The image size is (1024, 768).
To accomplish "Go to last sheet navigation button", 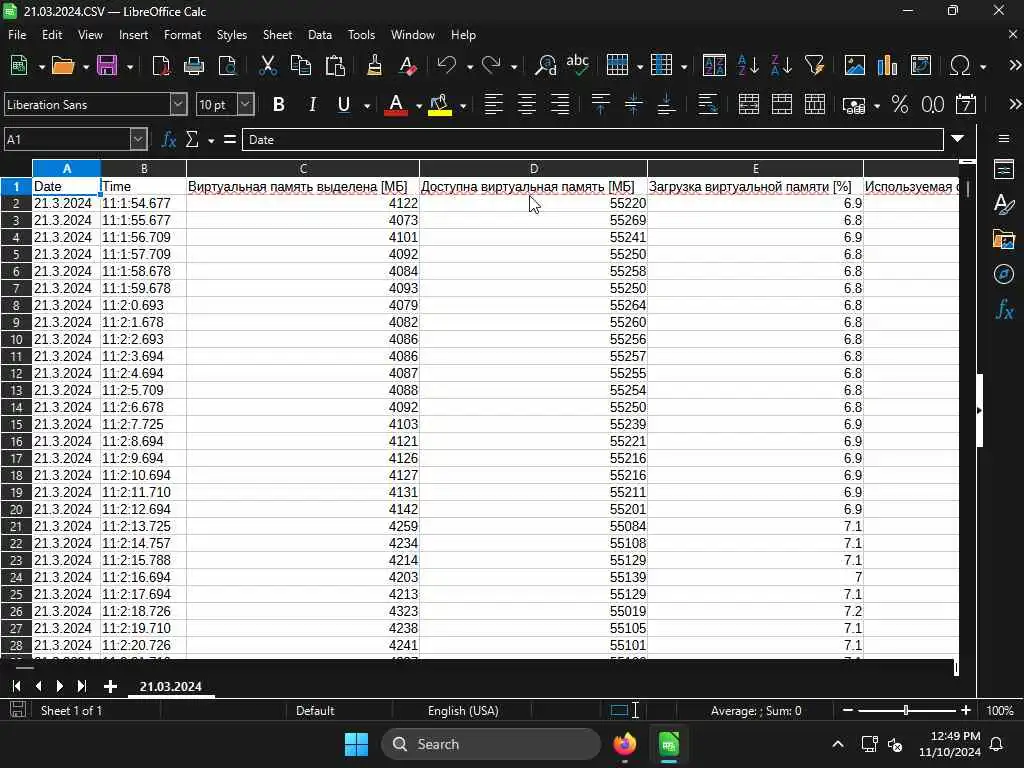I will point(82,686).
